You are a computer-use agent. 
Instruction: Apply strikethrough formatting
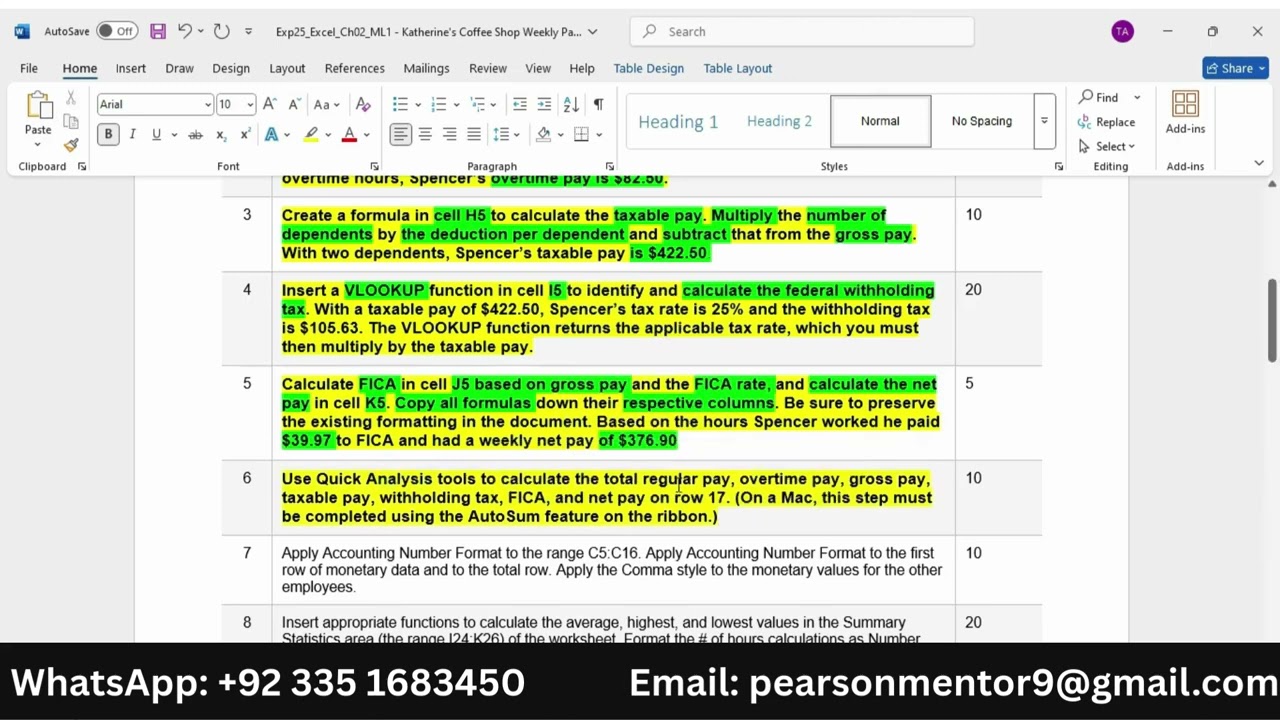[x=196, y=134]
